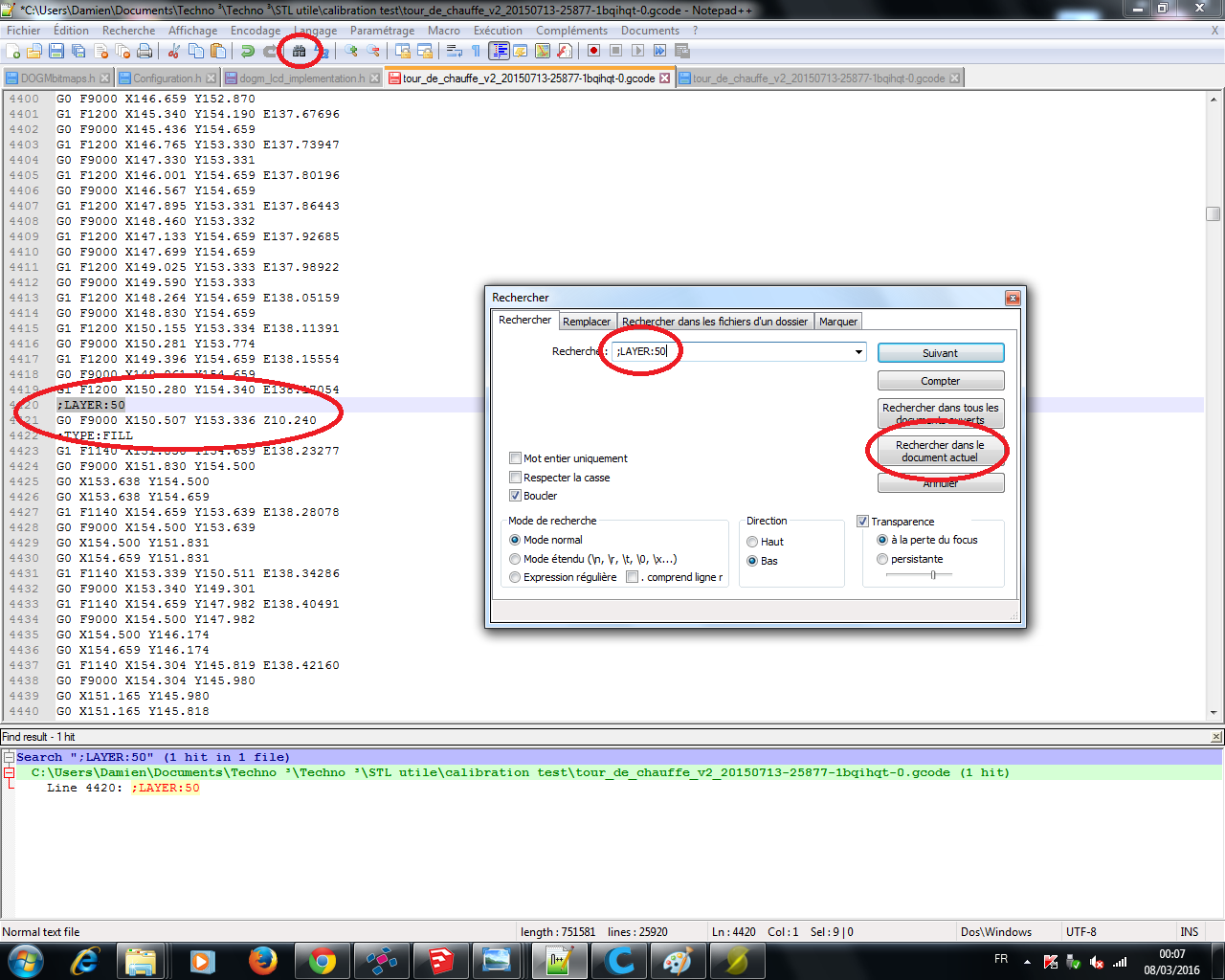Enable the 'Mot entier uniquement' checkbox
1225x980 pixels.
(x=516, y=458)
